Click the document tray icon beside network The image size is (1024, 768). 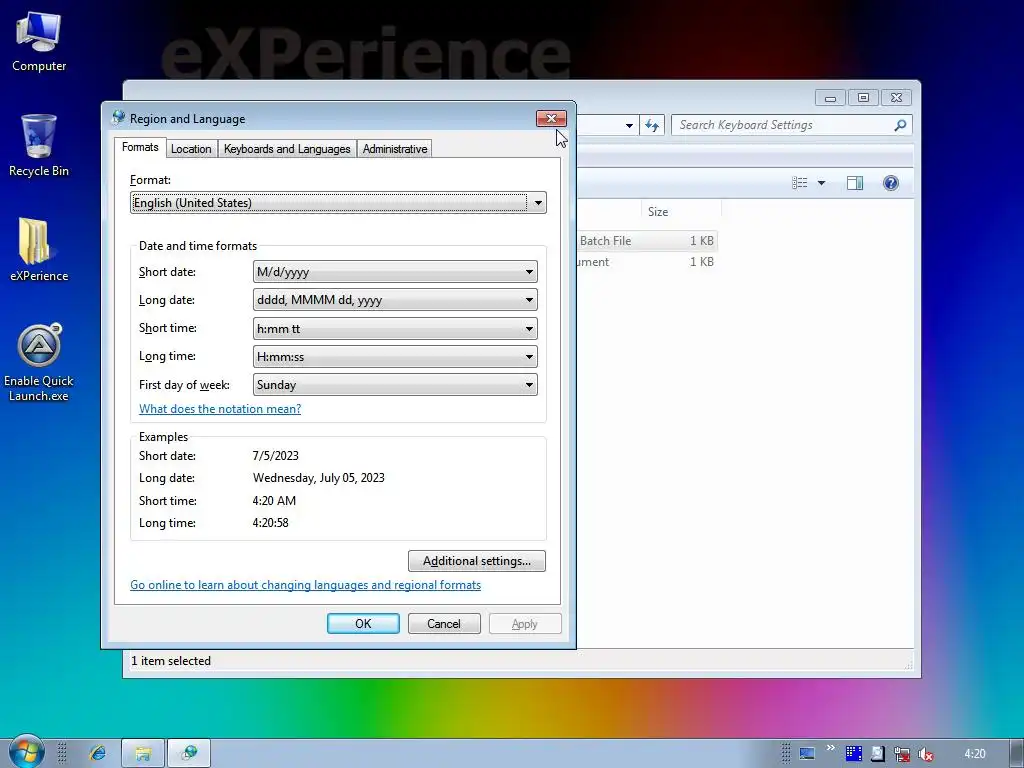point(878,754)
